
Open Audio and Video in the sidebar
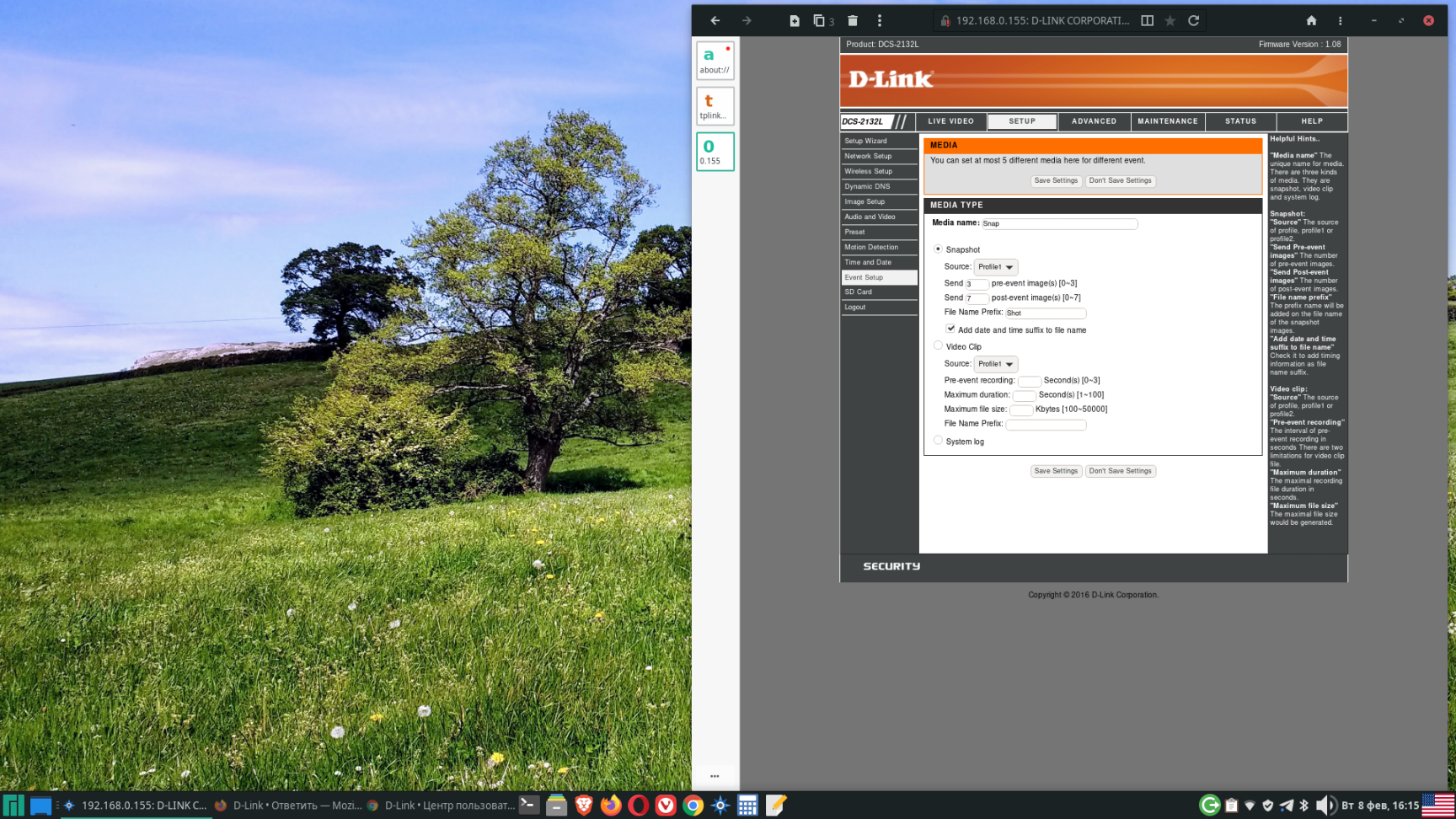click(x=879, y=217)
